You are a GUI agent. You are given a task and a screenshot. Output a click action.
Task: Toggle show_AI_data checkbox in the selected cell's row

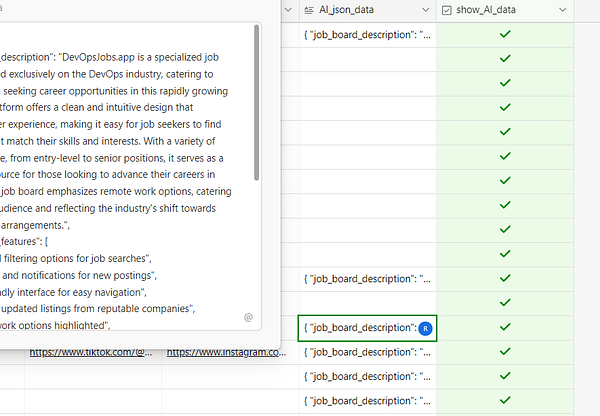click(x=505, y=327)
